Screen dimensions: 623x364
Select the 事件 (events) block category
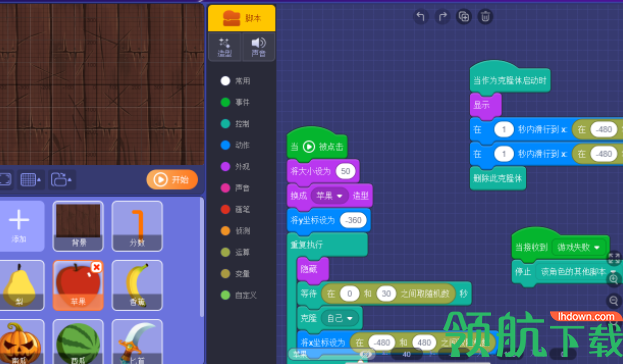(x=236, y=103)
